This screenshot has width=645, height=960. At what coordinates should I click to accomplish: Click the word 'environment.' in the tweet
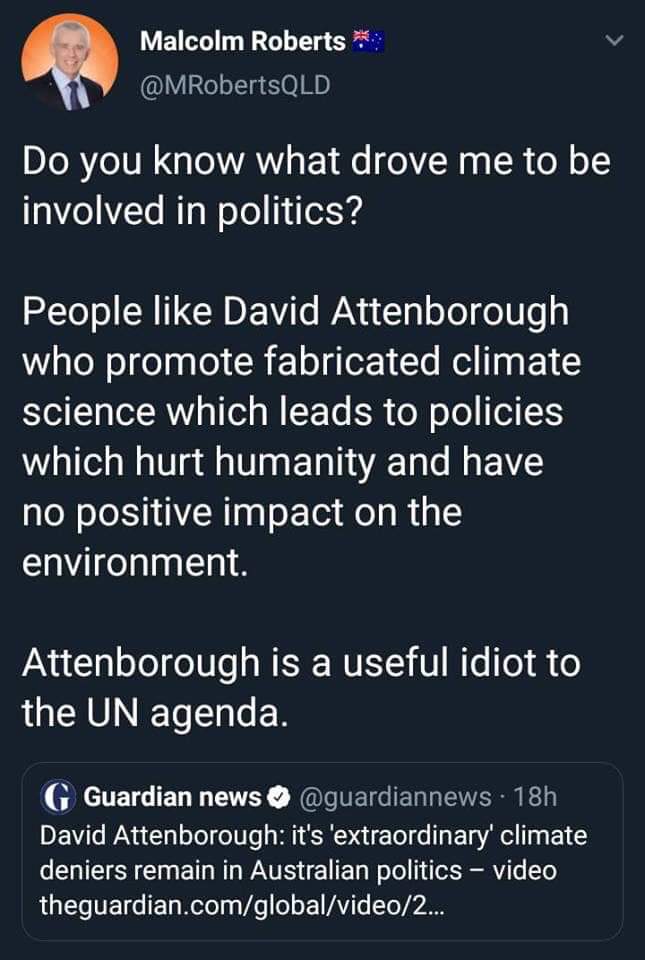coord(134,562)
